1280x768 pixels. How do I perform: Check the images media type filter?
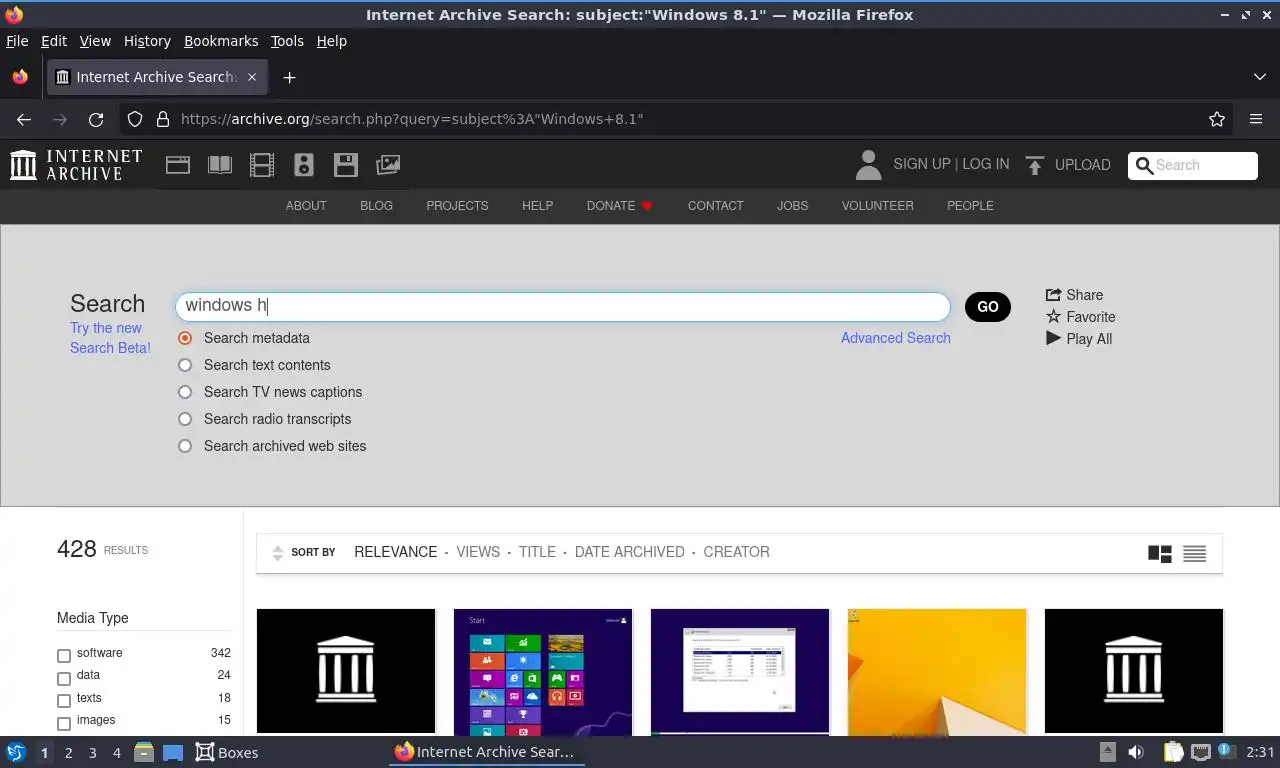click(64, 723)
